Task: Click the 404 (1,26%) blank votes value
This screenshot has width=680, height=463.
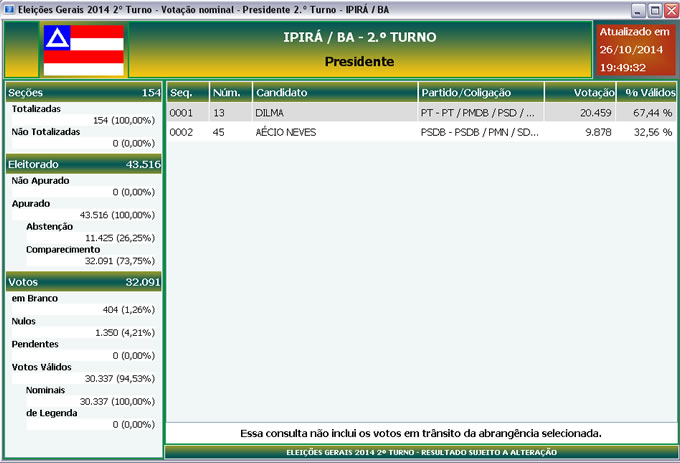Action: click(x=129, y=310)
